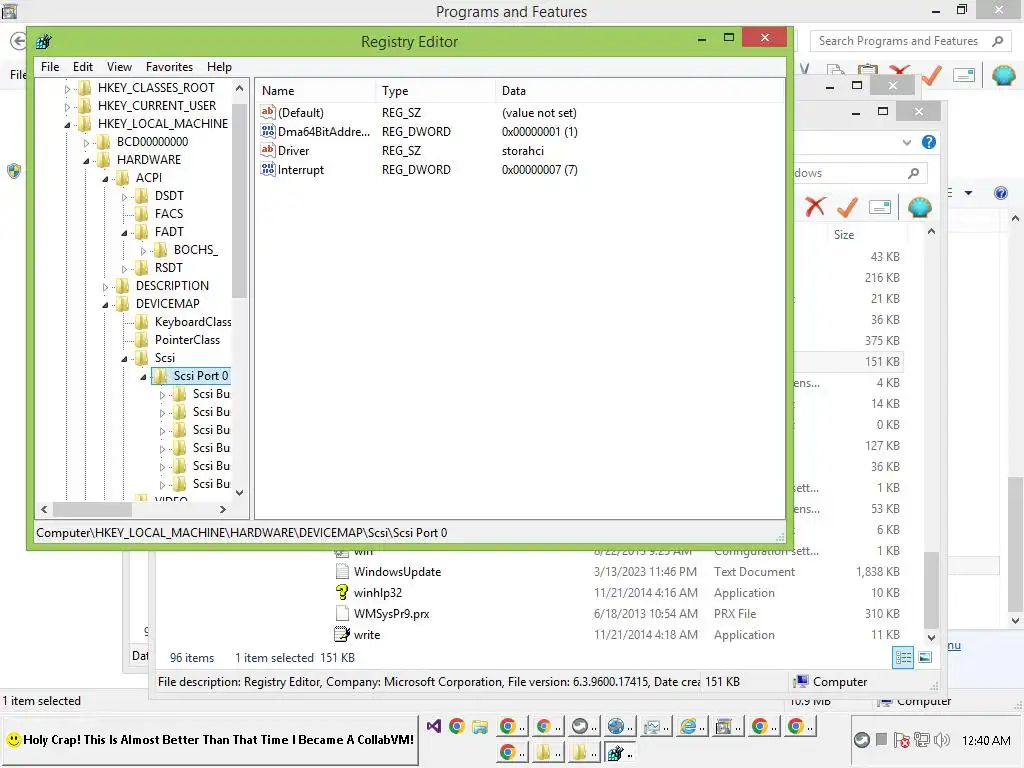Click the network tray icon
The height and width of the screenshot is (768, 1024).
tap(921, 740)
